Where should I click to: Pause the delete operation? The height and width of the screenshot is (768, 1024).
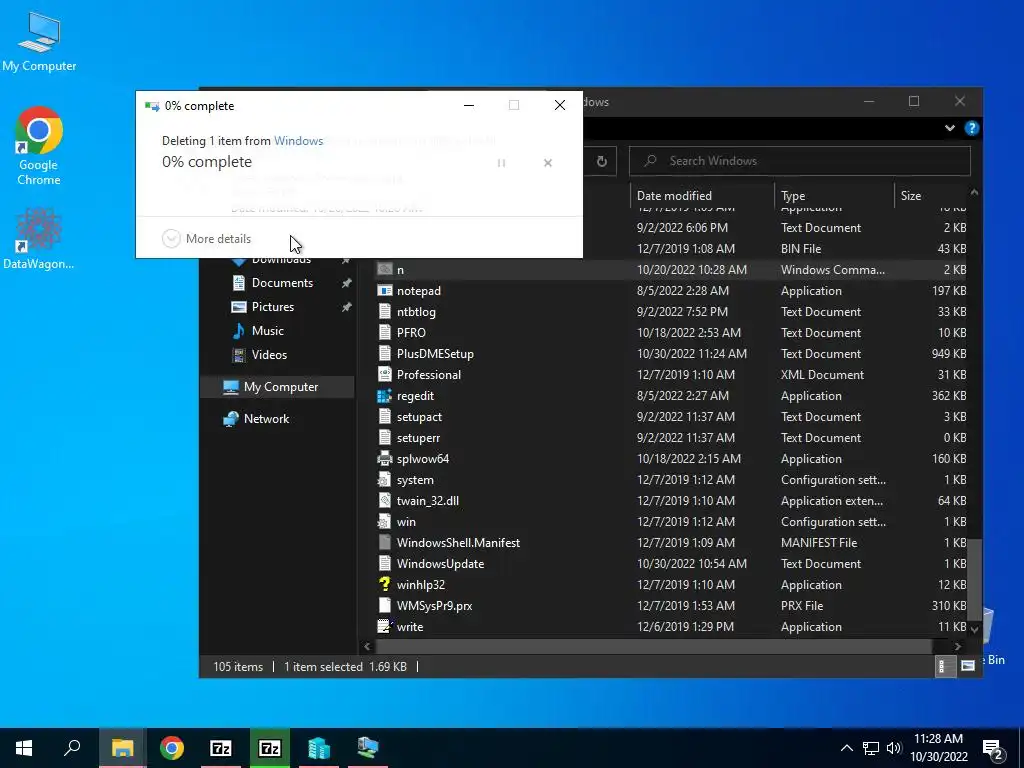pos(502,163)
